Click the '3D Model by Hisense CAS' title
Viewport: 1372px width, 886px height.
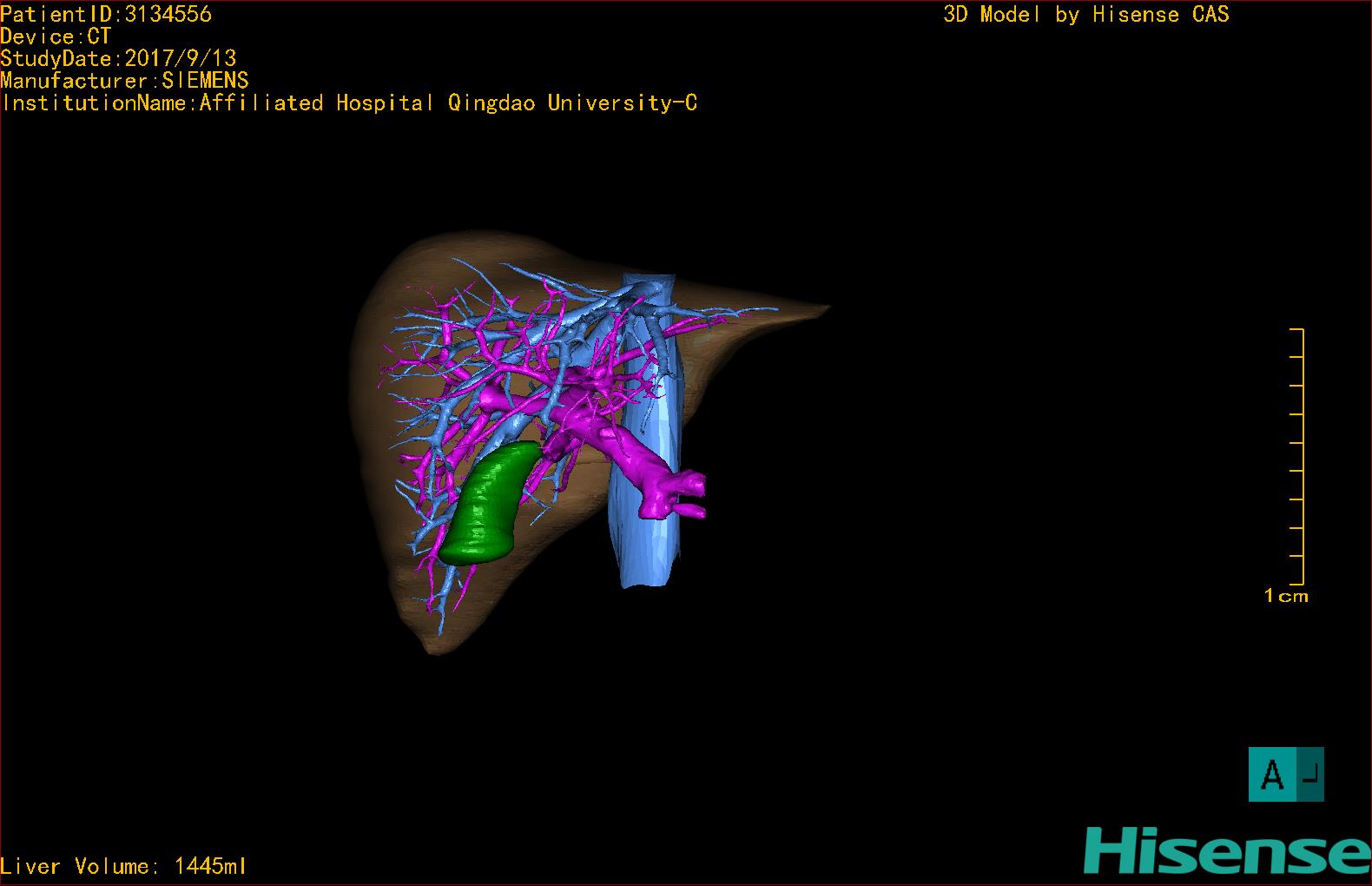tap(1086, 15)
